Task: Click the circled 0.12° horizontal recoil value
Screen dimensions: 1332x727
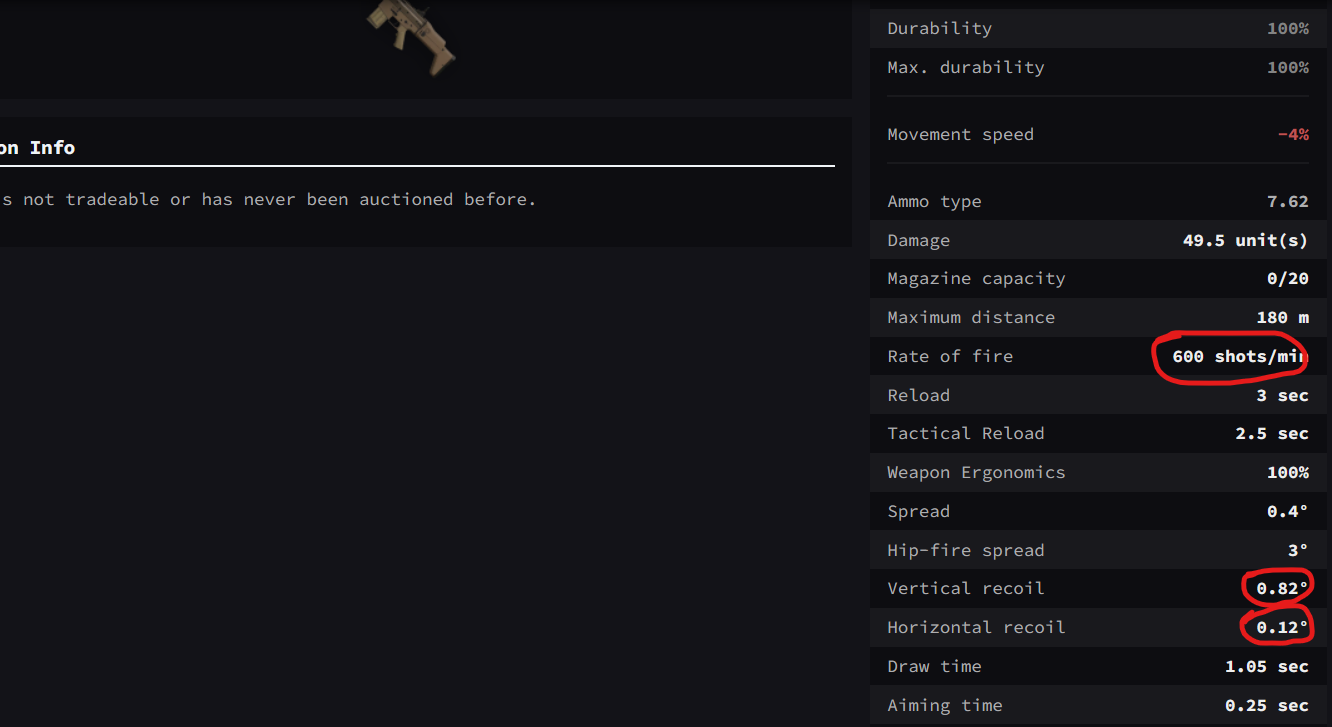Action: (x=1282, y=628)
